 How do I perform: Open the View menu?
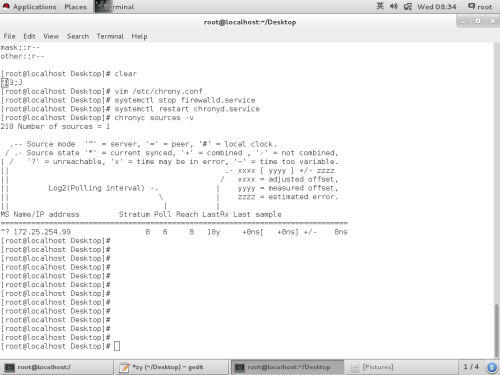51,36
